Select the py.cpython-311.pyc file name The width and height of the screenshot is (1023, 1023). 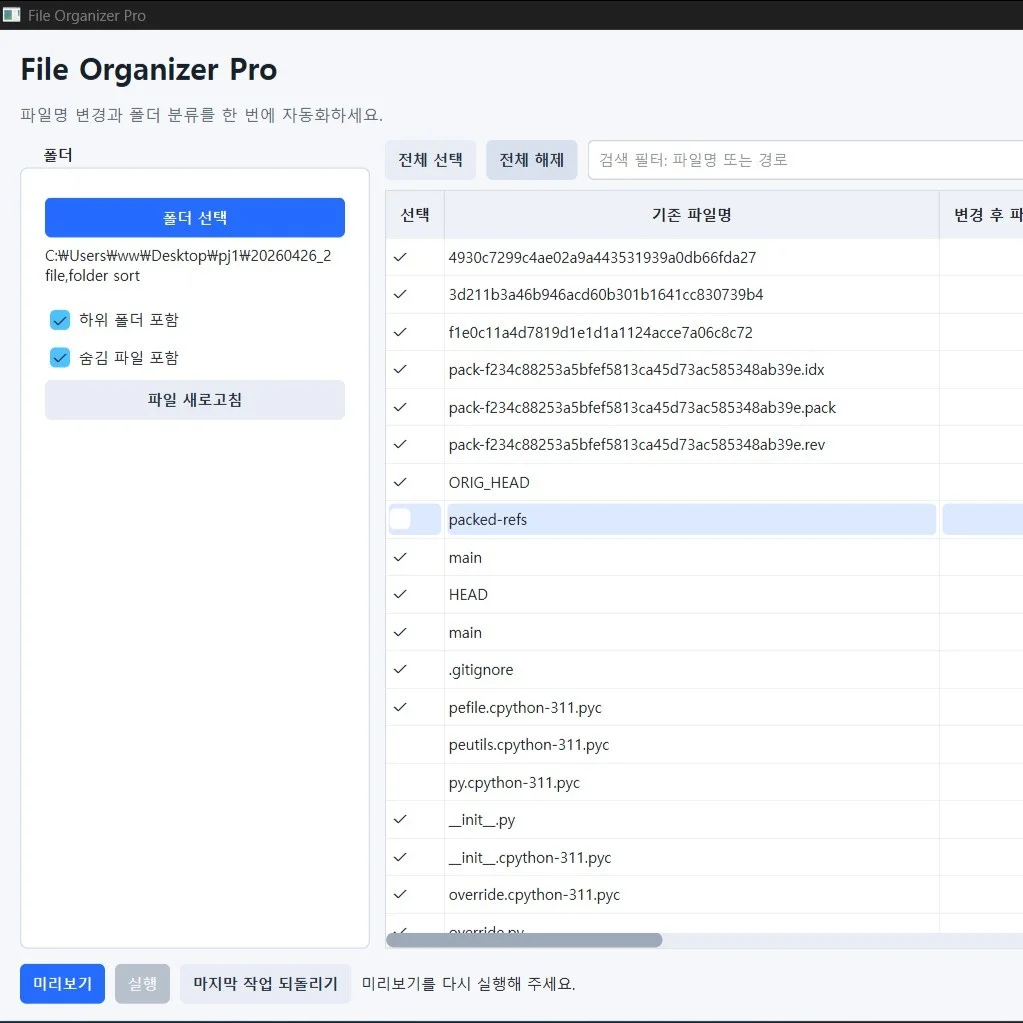(x=514, y=783)
